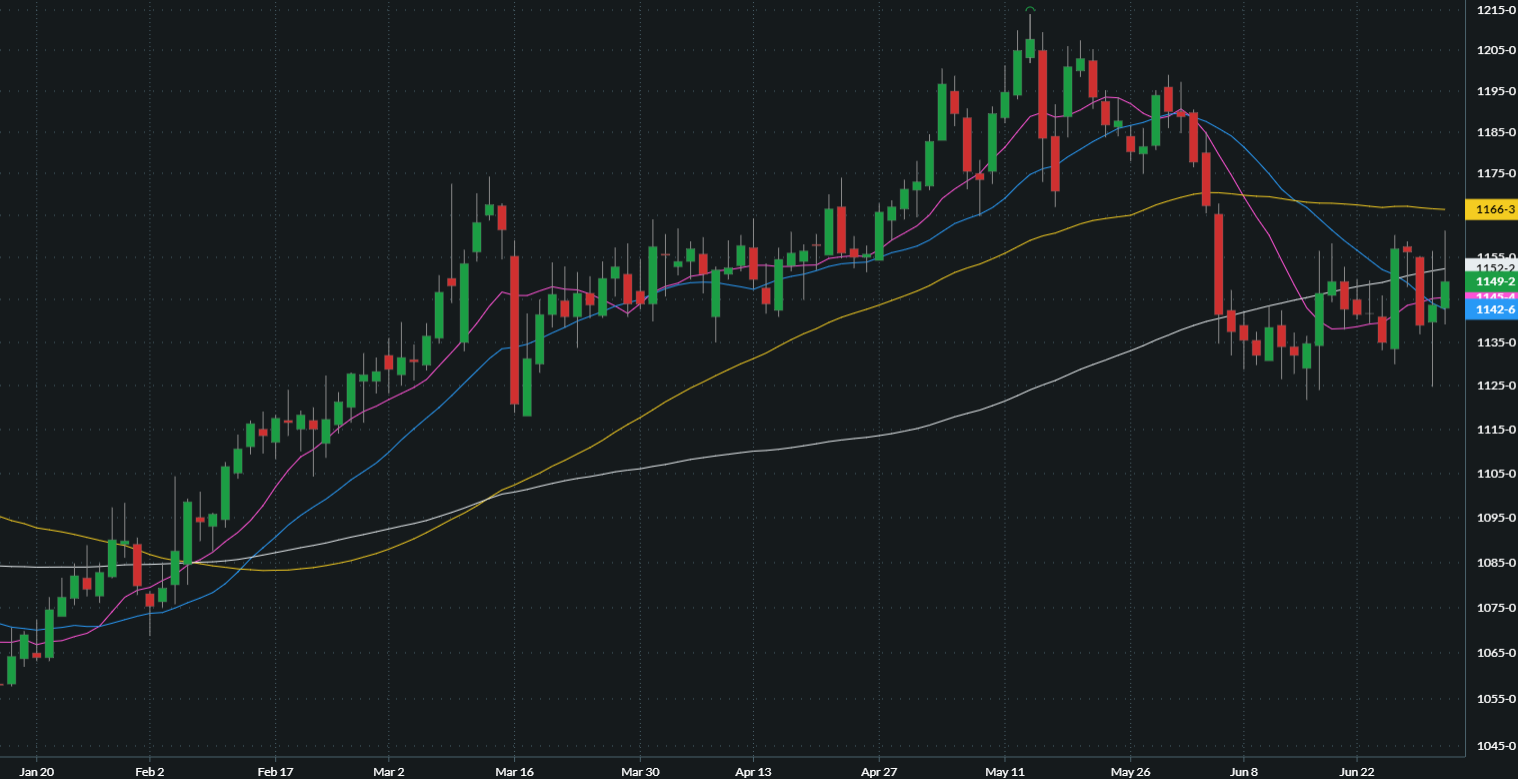Click the large red candle at Mar 16

pos(514,330)
